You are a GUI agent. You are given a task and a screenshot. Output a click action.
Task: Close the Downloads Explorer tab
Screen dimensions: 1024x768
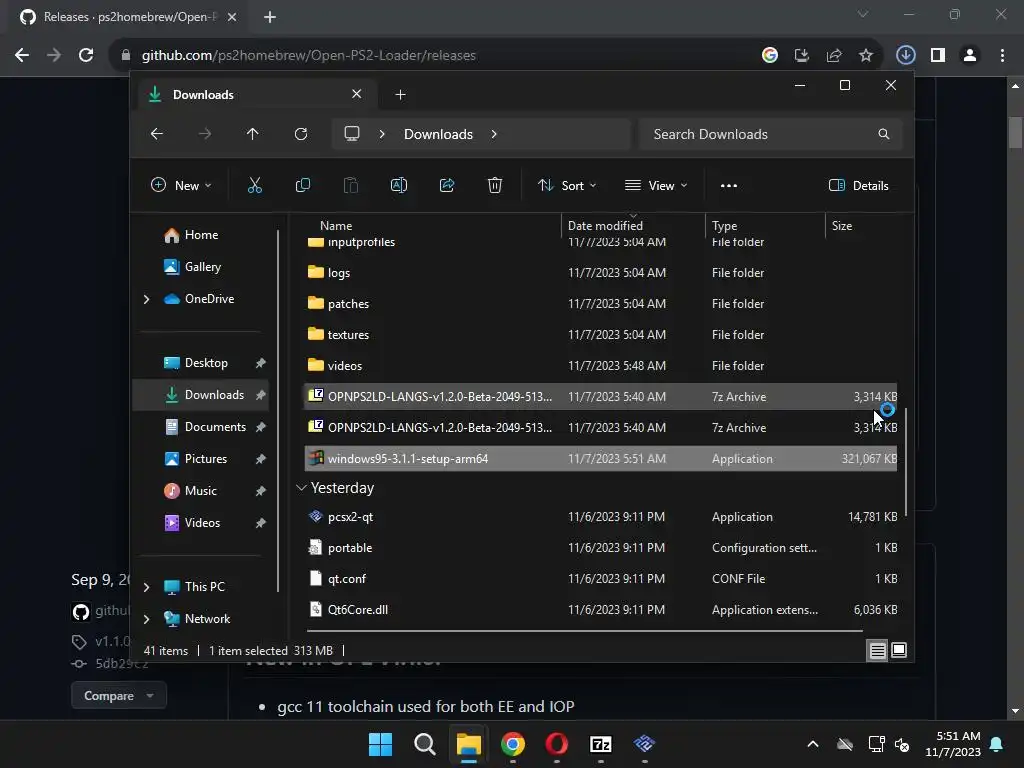[x=357, y=94]
